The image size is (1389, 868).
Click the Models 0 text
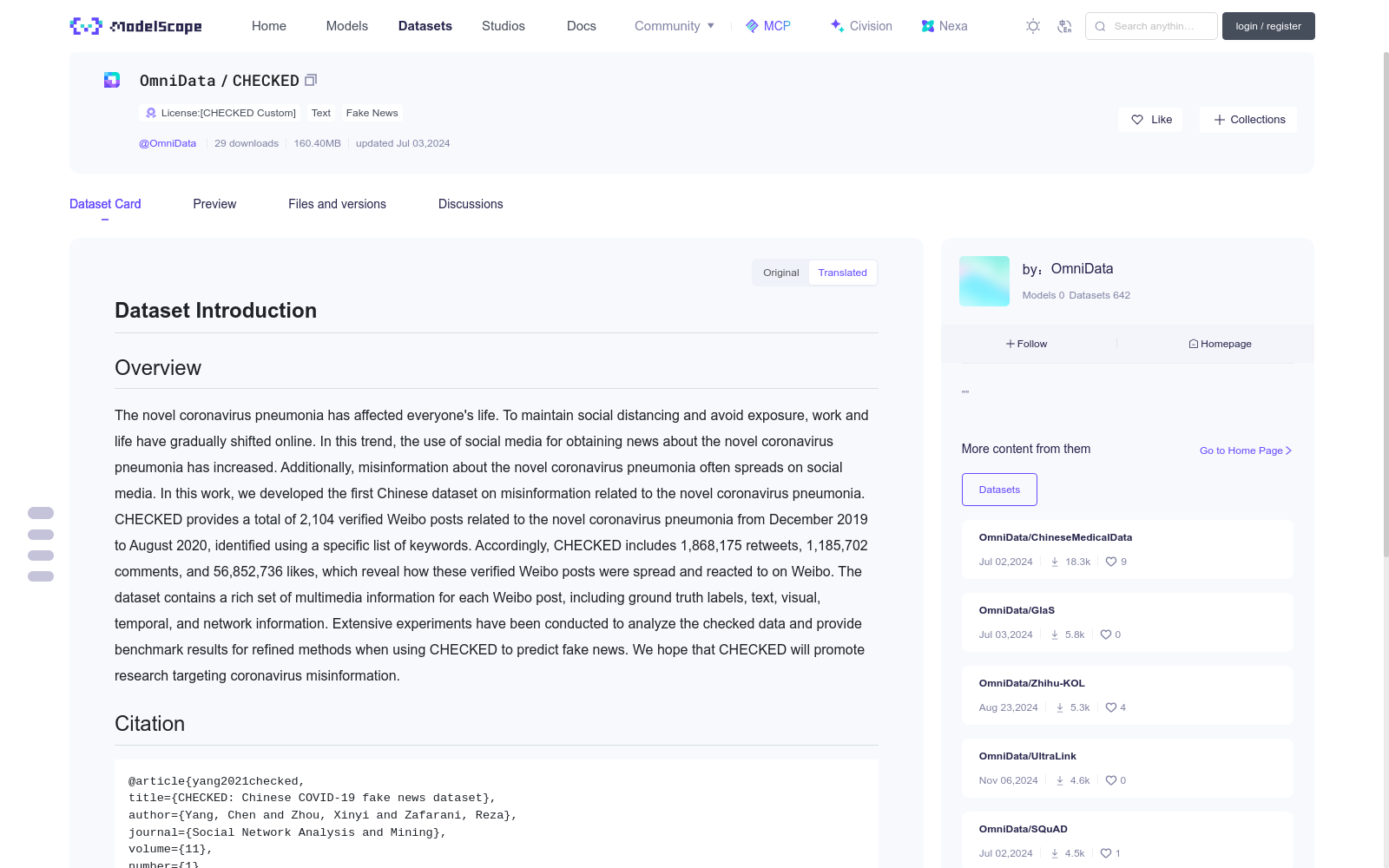coord(1043,295)
